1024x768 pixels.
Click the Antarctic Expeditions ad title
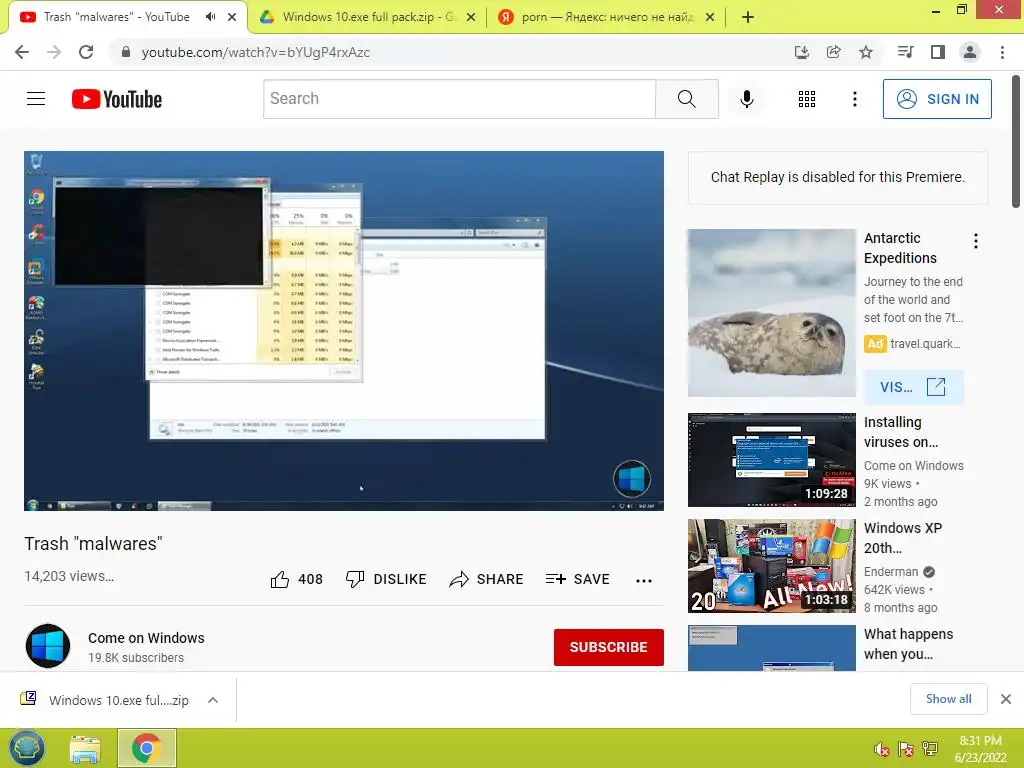[x=900, y=248]
